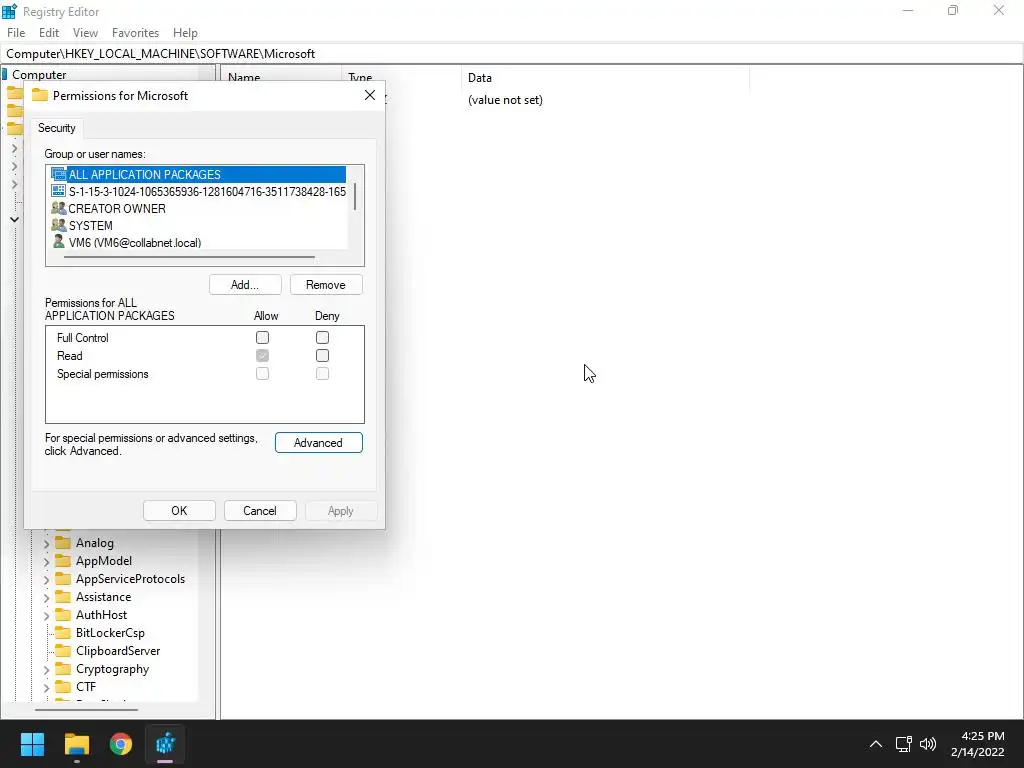
Task: Open the View menu
Action: point(85,33)
